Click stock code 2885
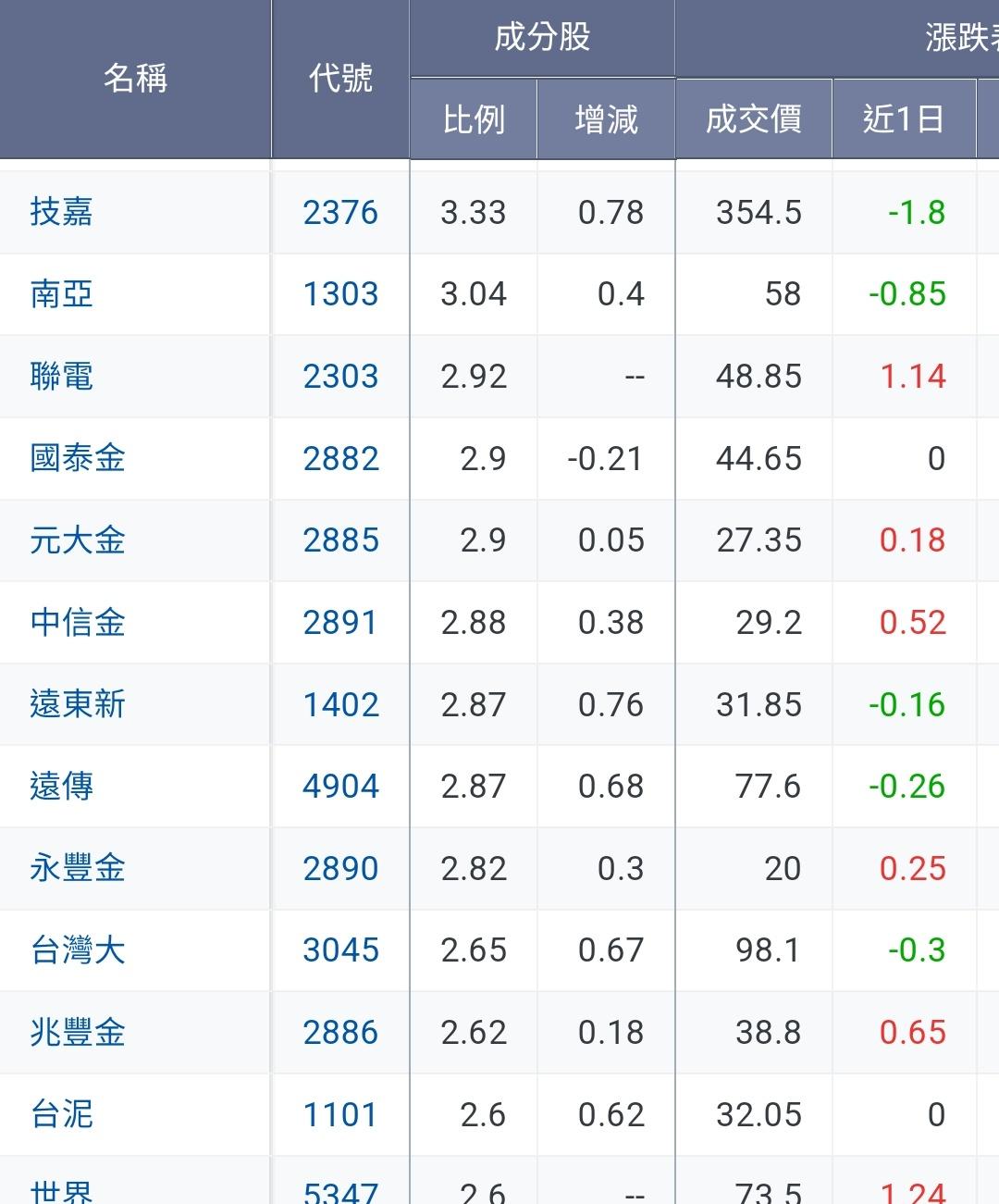The width and height of the screenshot is (999, 1204). [x=340, y=540]
